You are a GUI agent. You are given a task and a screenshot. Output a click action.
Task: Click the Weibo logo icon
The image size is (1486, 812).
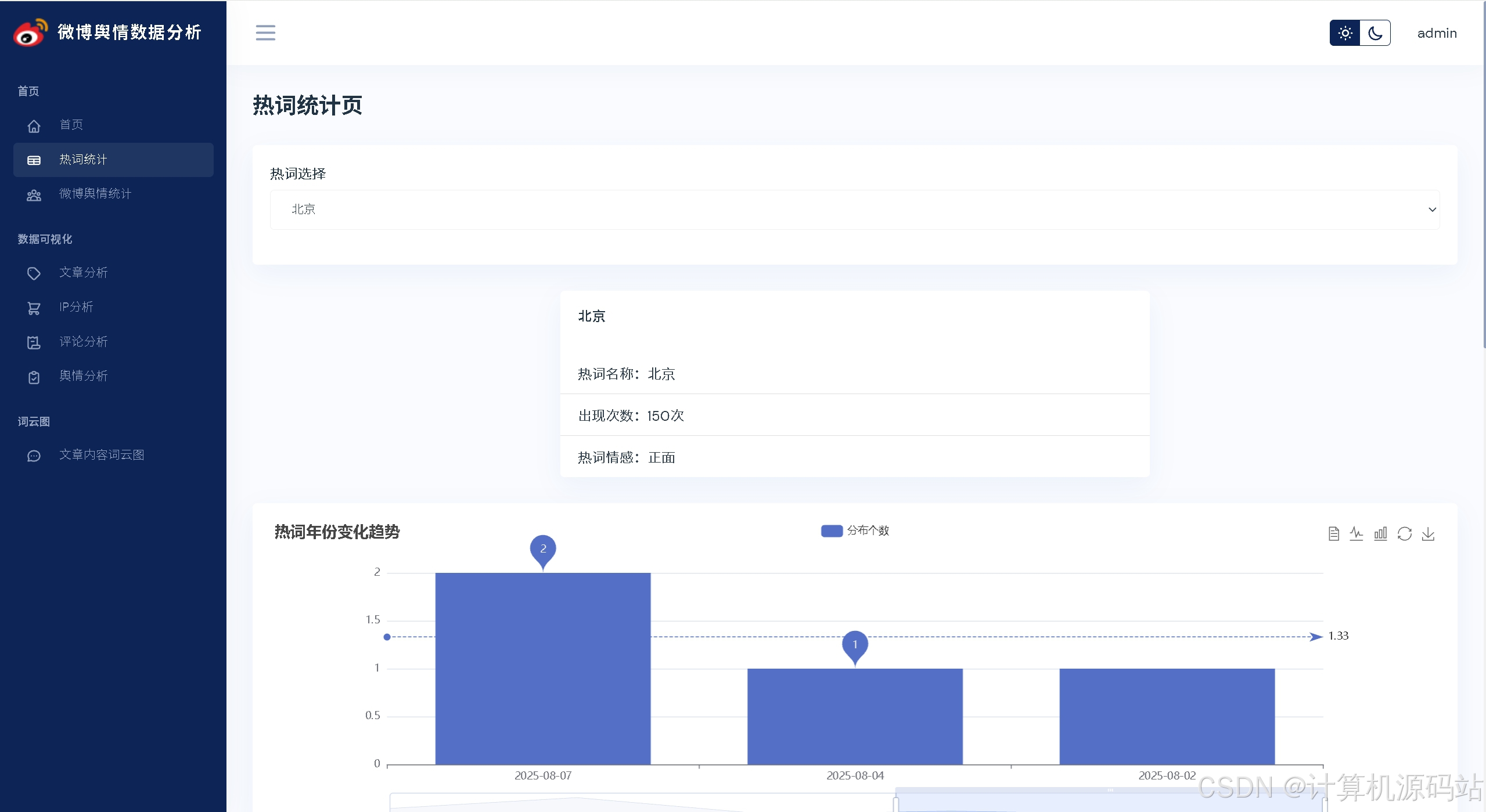click(x=30, y=33)
